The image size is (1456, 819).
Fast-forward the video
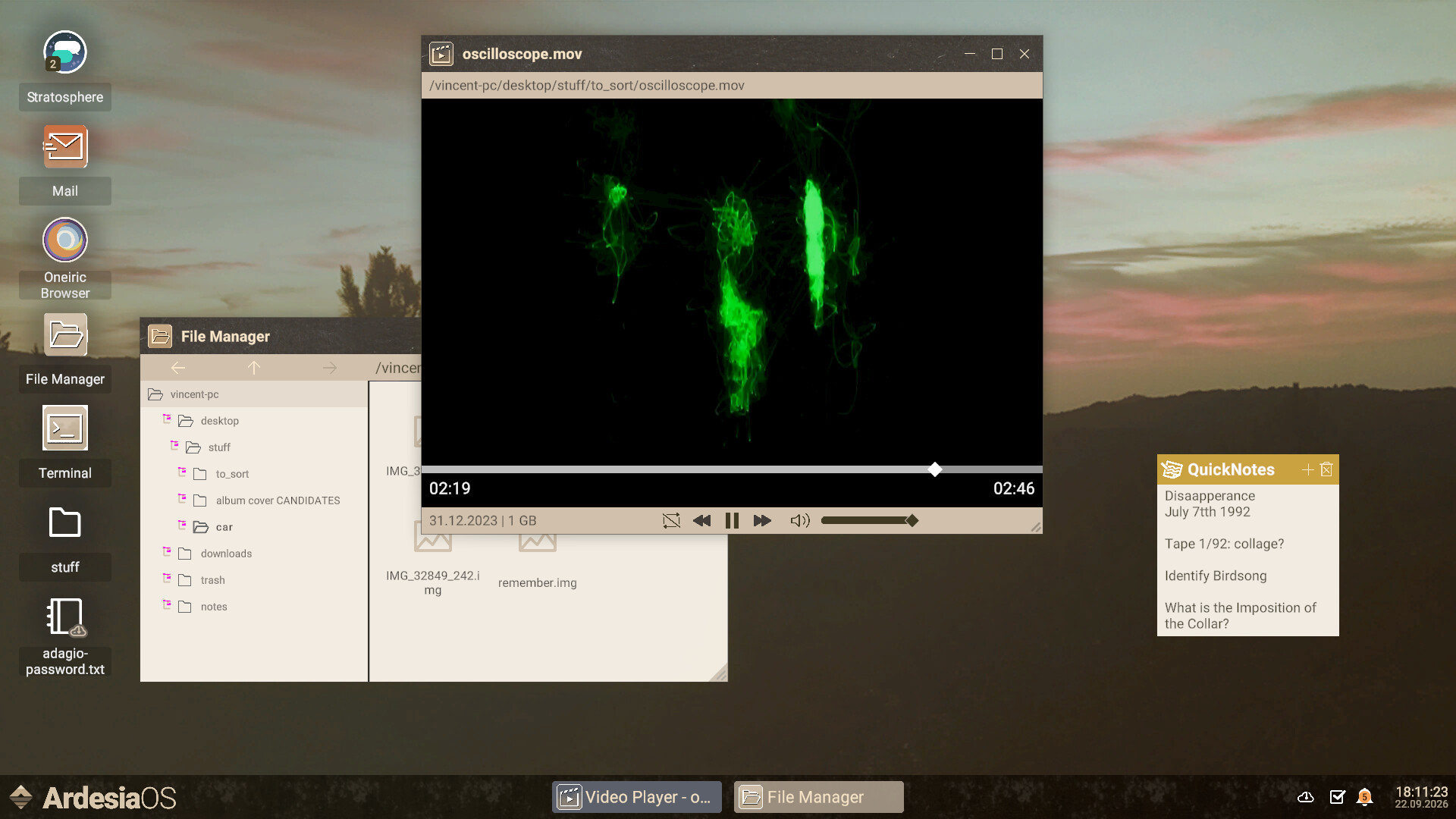click(762, 520)
